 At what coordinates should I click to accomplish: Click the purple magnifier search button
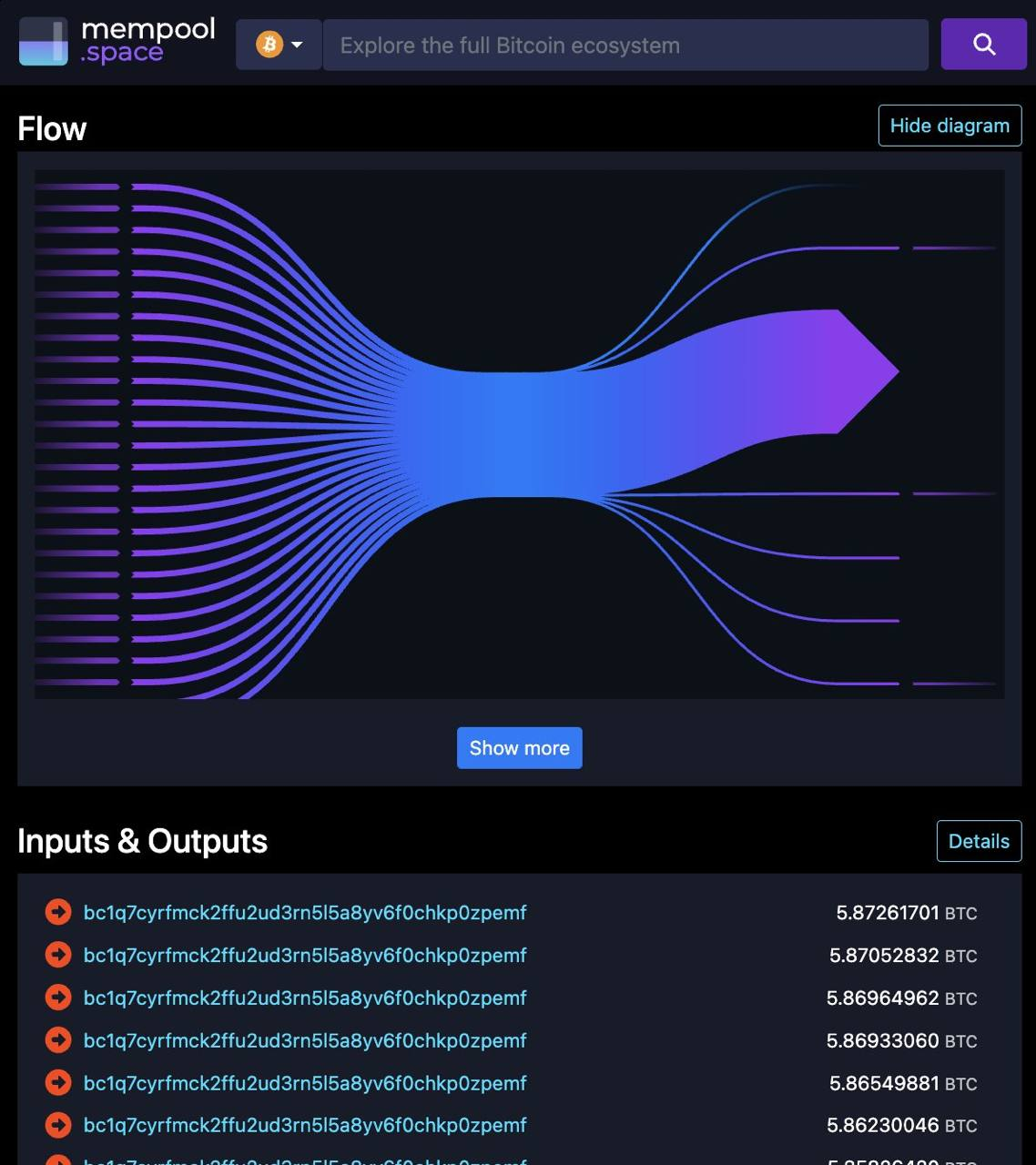984,44
